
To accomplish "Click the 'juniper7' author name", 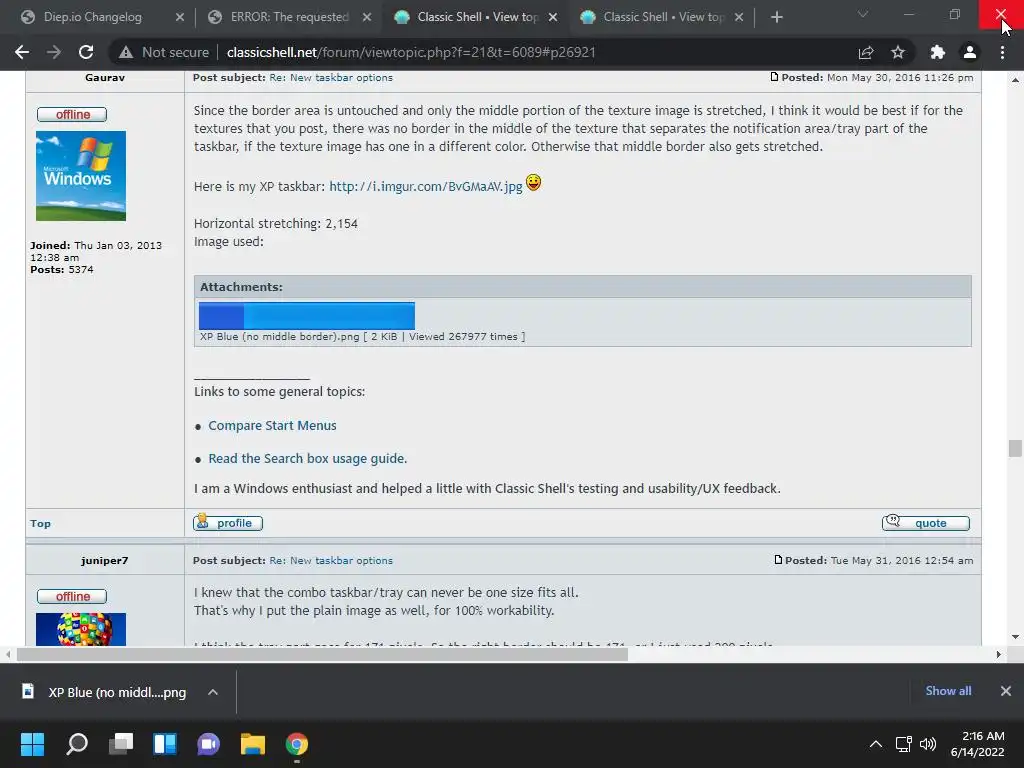I will tap(104, 560).
